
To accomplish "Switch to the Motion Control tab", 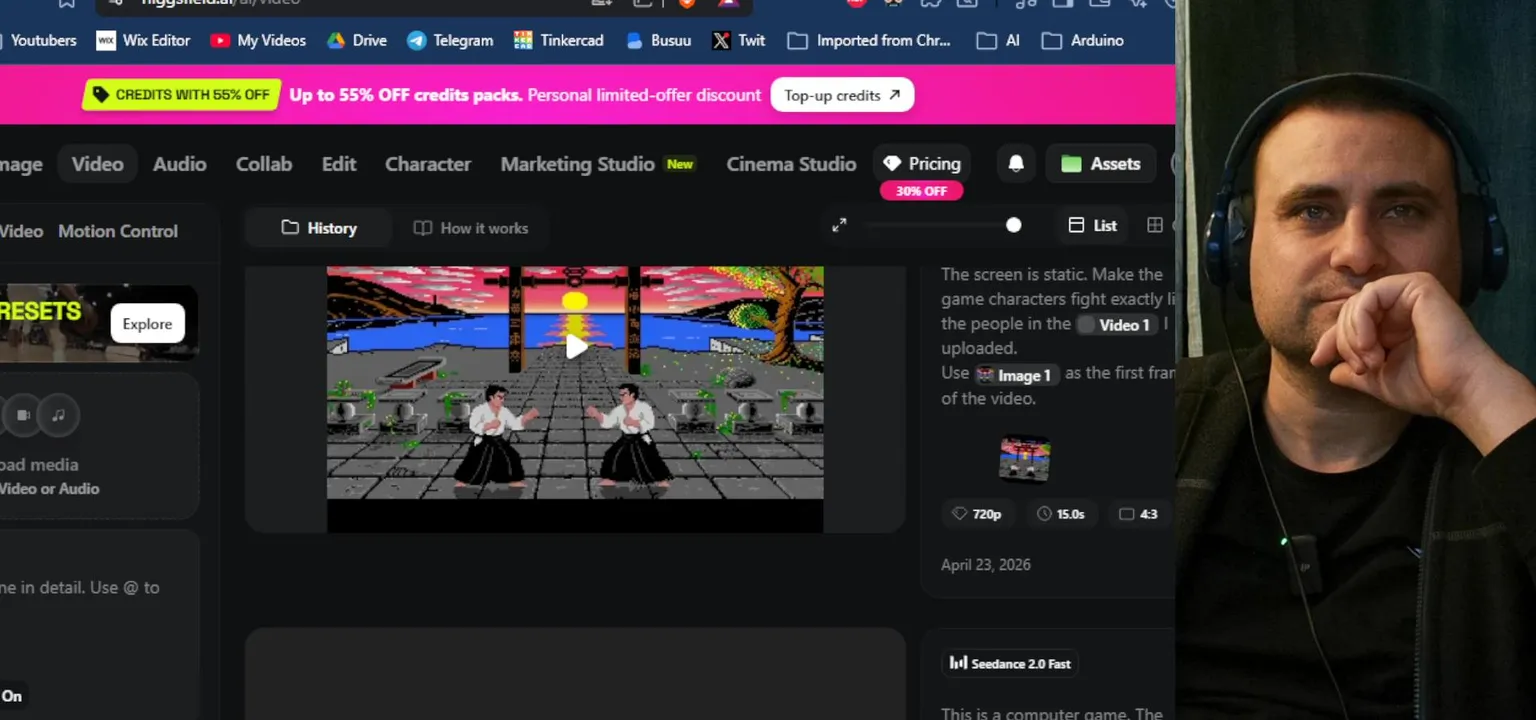I will coord(118,231).
